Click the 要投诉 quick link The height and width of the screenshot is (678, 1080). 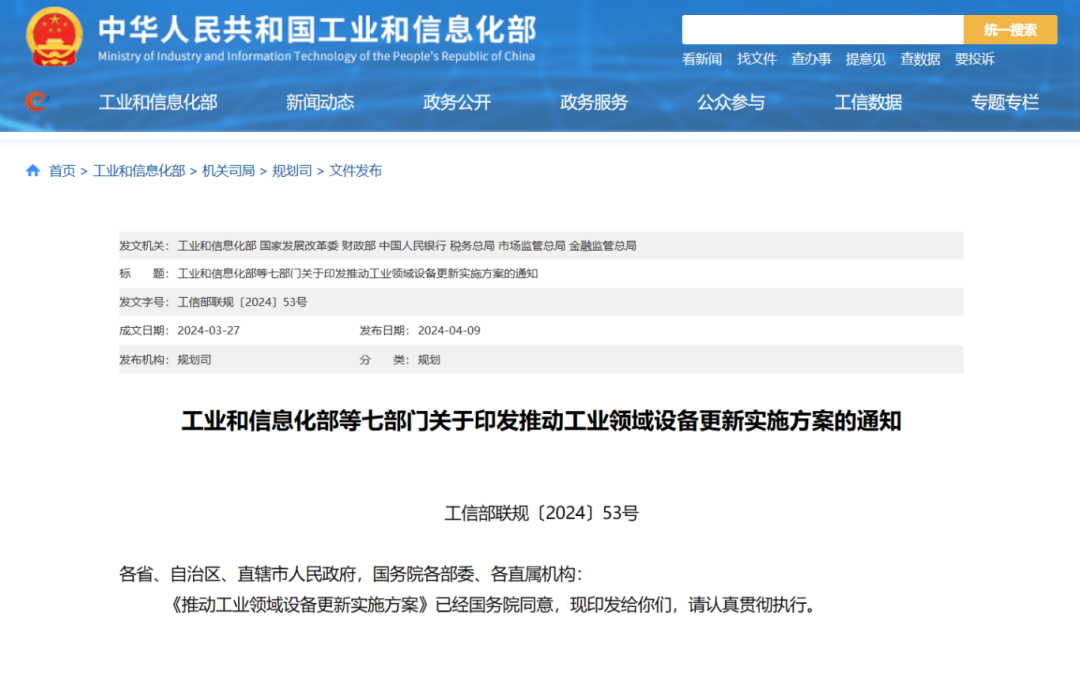tap(974, 59)
